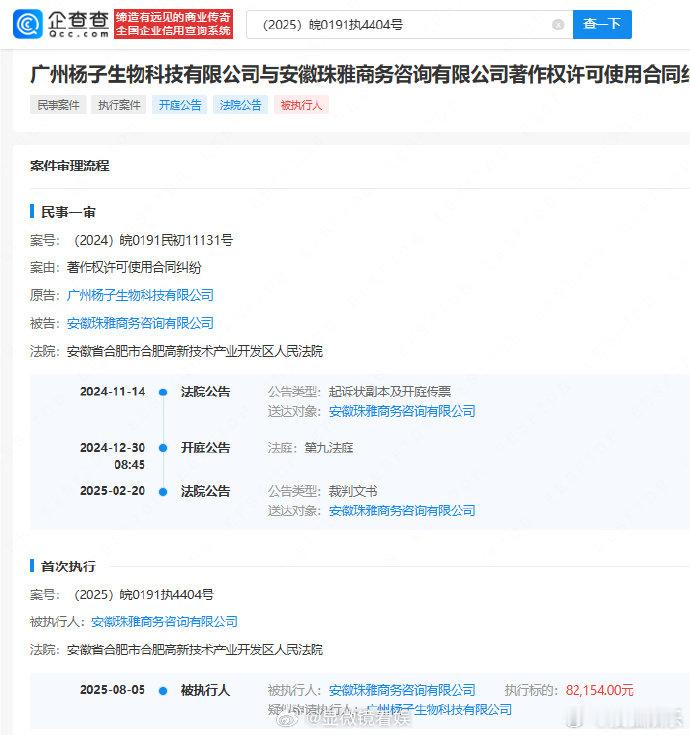
Task: Select the 民事案件 tag
Action: tap(58, 105)
